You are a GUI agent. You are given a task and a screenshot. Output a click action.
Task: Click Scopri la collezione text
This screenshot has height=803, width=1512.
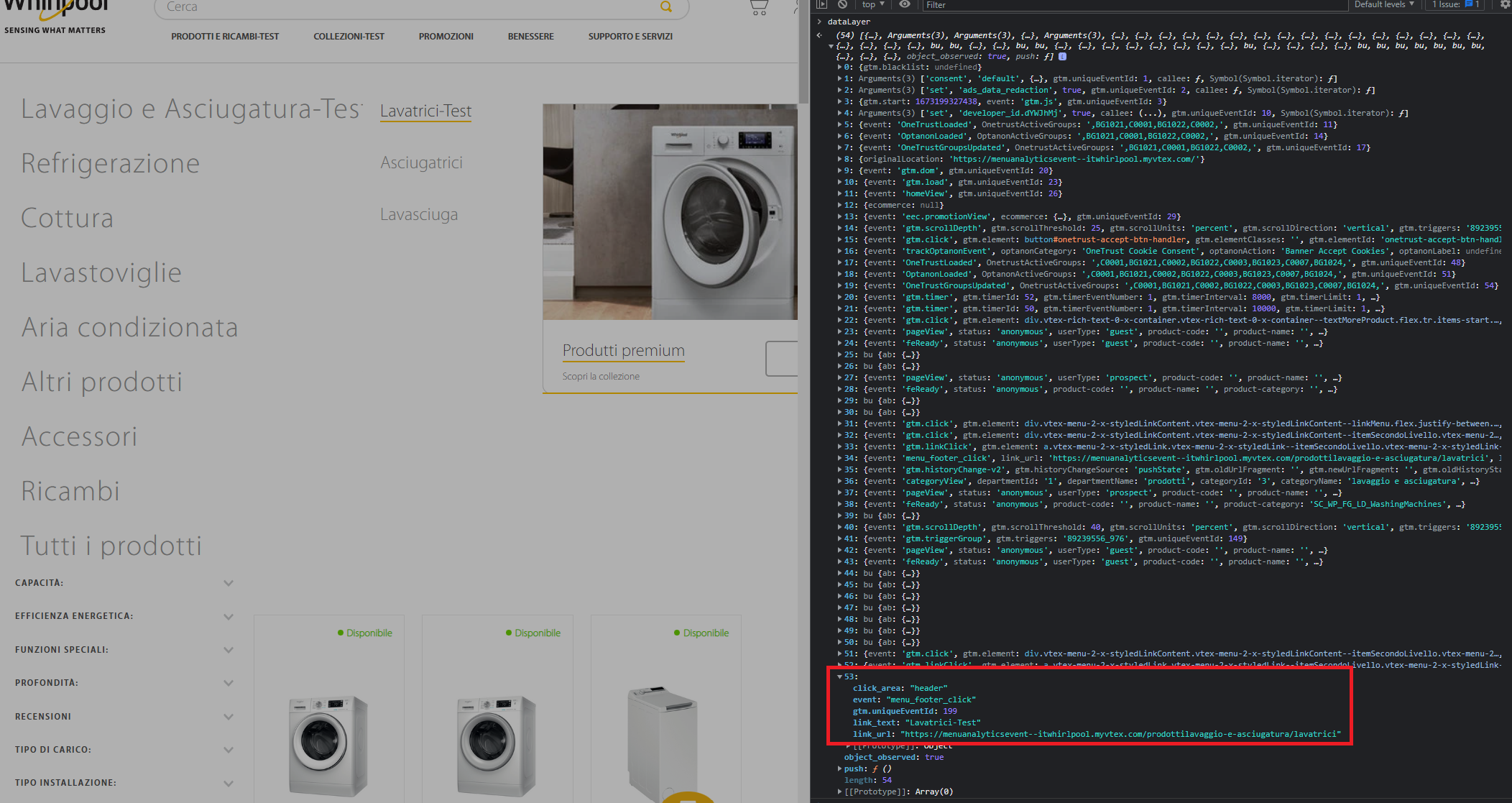click(x=601, y=377)
